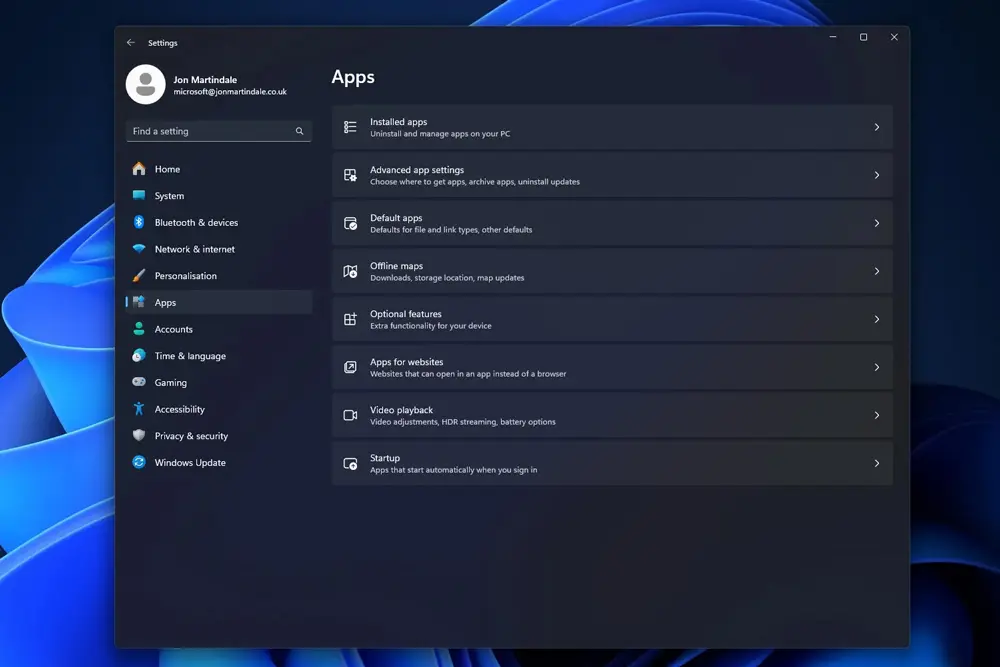Open Default apps via its chevron arrow
This screenshot has width=1000, height=667.
[877, 223]
